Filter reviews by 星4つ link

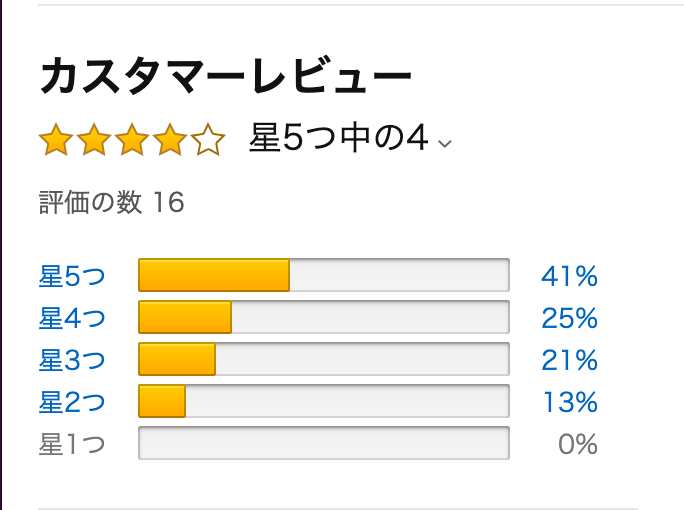pos(72,318)
